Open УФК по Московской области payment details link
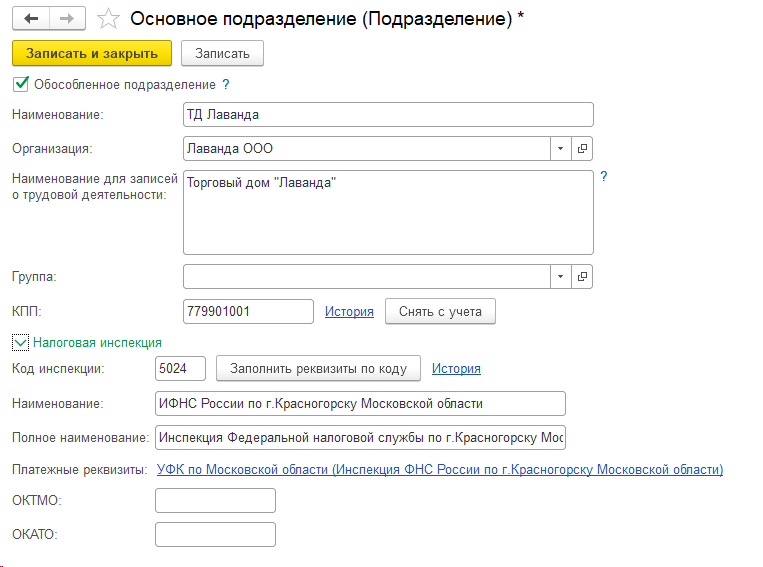 440,470
